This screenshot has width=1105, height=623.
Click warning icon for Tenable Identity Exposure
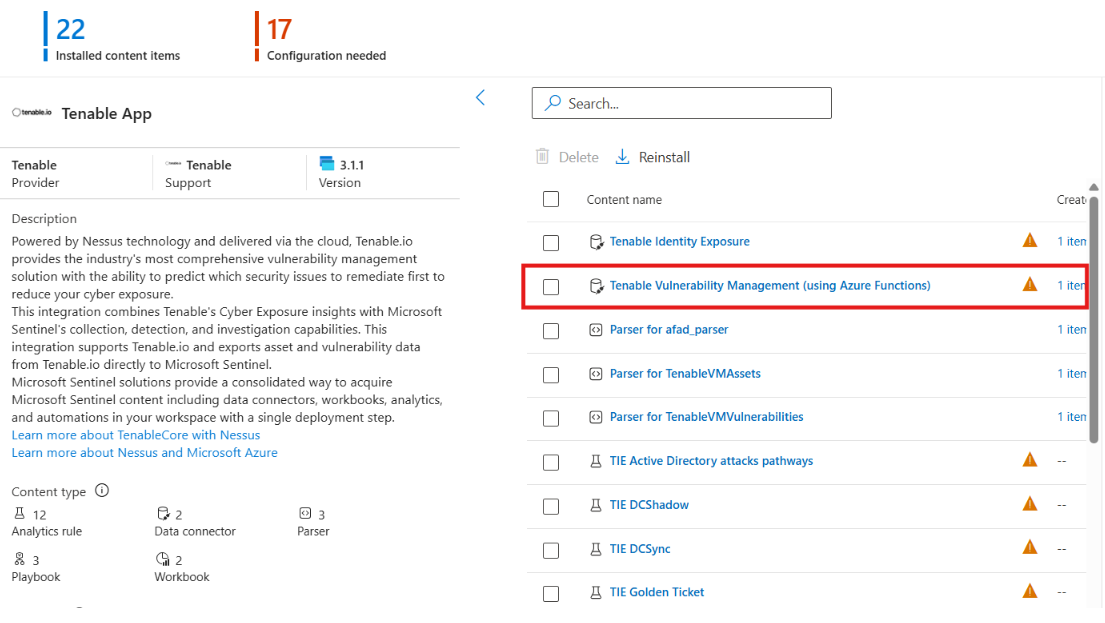1030,241
